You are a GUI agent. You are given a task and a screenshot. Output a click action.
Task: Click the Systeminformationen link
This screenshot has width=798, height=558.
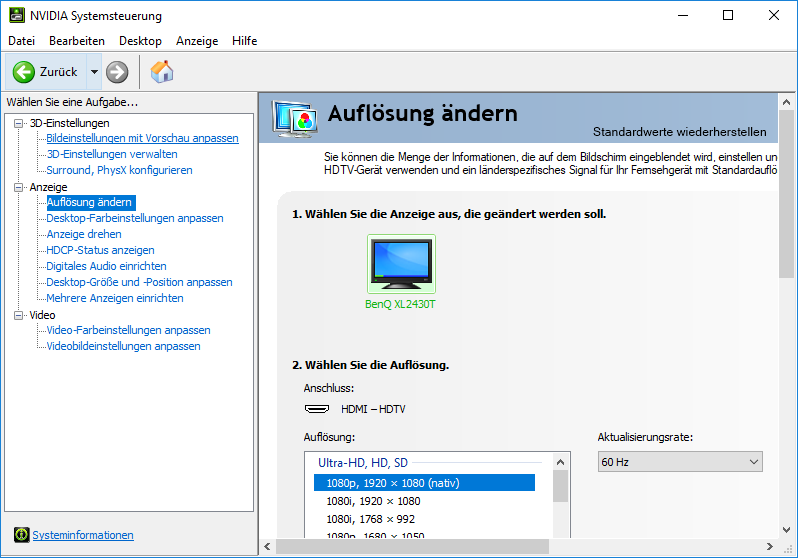[83, 535]
